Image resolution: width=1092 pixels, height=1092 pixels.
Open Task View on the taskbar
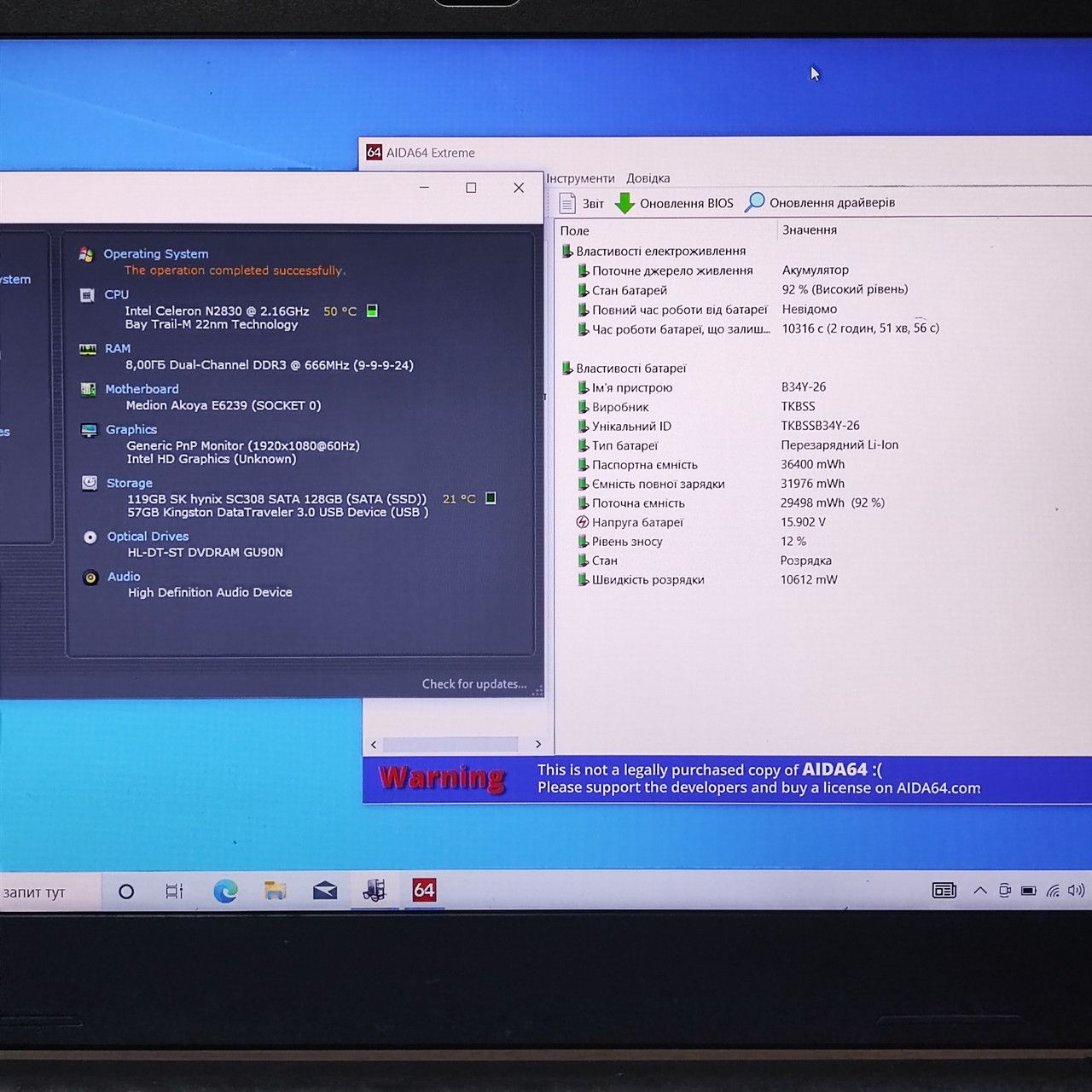coord(174,892)
